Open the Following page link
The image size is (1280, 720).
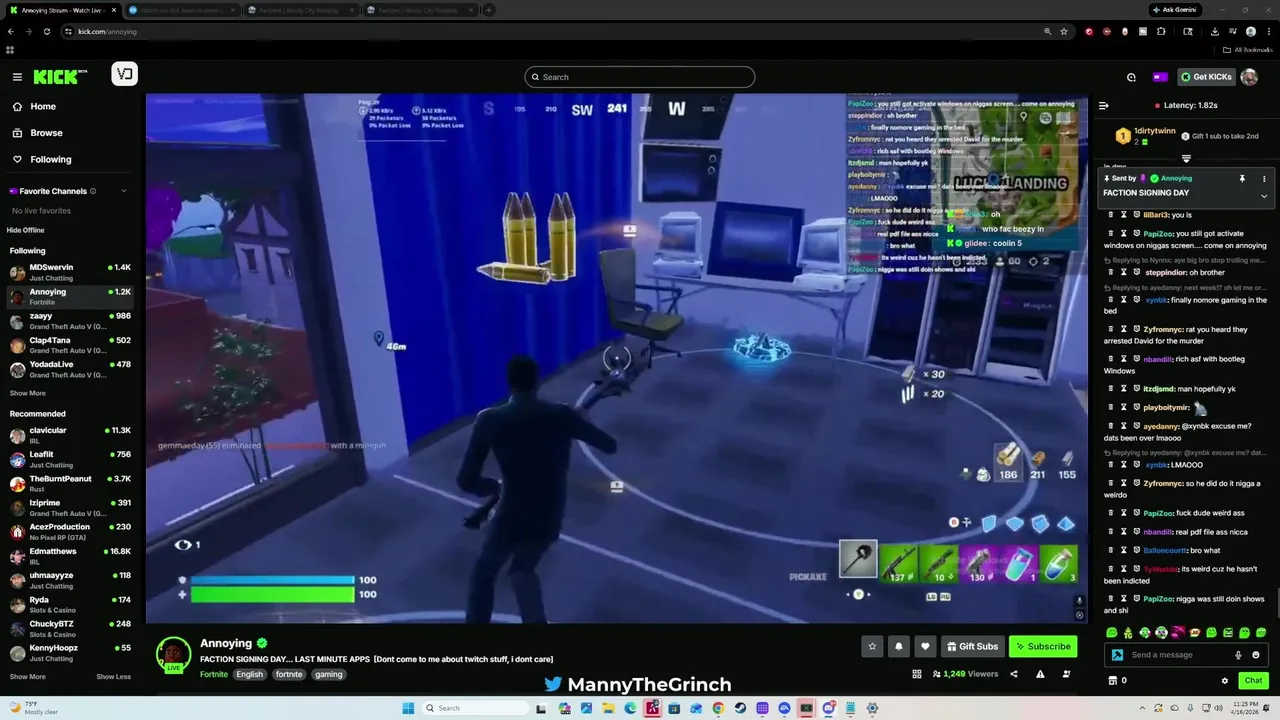click(50, 159)
